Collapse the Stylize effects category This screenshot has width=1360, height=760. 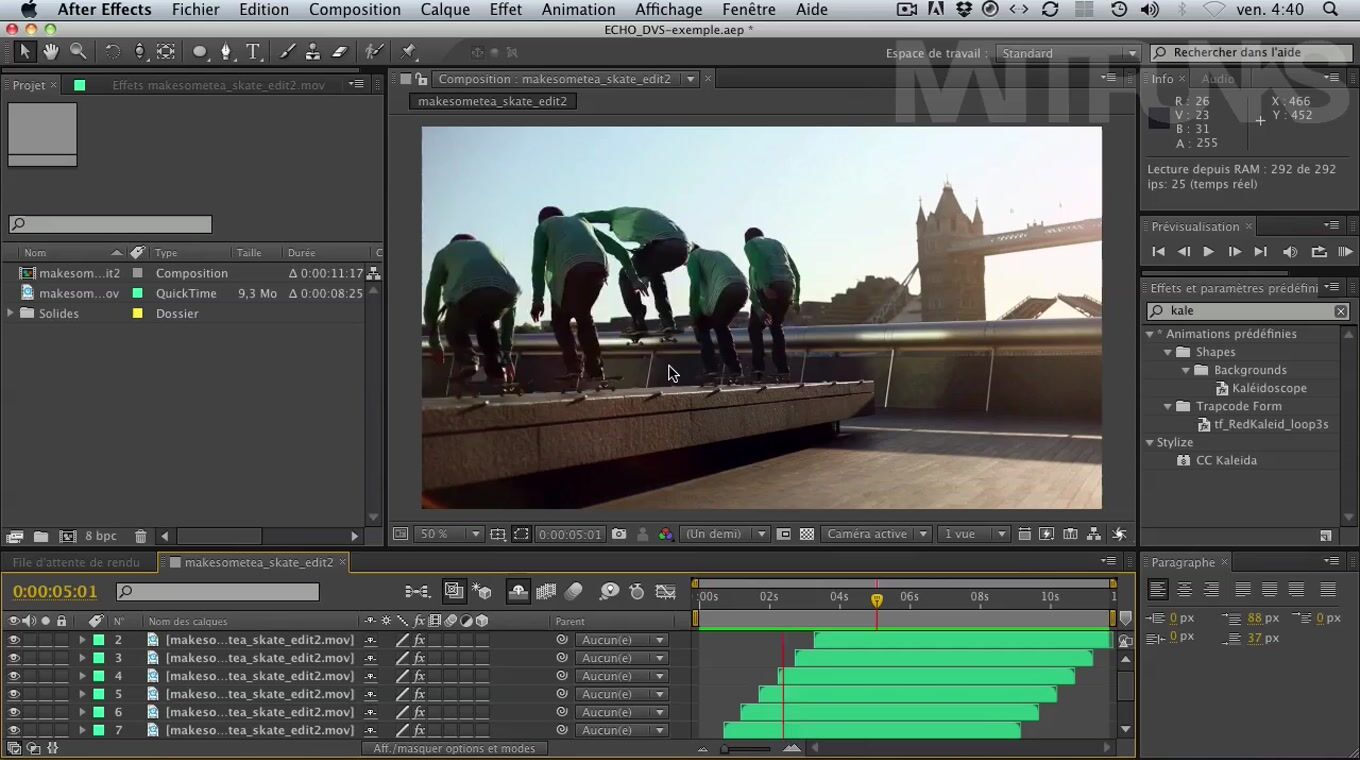coord(1150,442)
